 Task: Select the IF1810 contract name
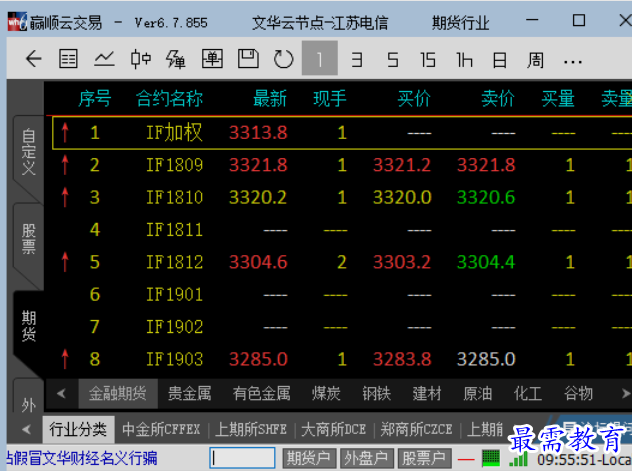175,197
